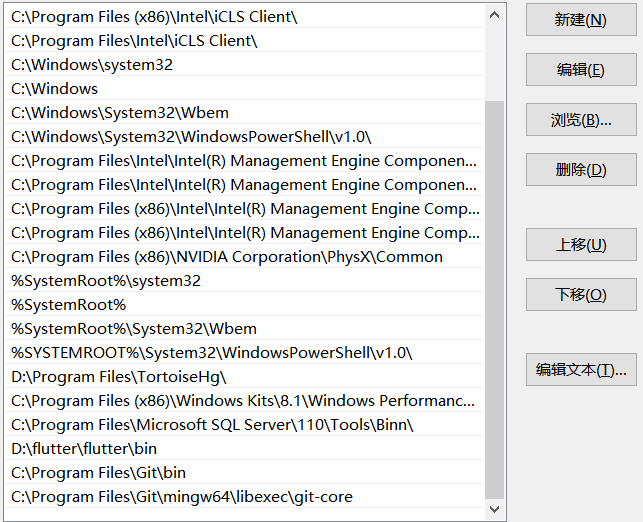The image size is (643, 522).
Task: Select %SYSTEMROOT%\System32\WindowsPowerShell\v1.0\ entry
Action: [x=244, y=353]
